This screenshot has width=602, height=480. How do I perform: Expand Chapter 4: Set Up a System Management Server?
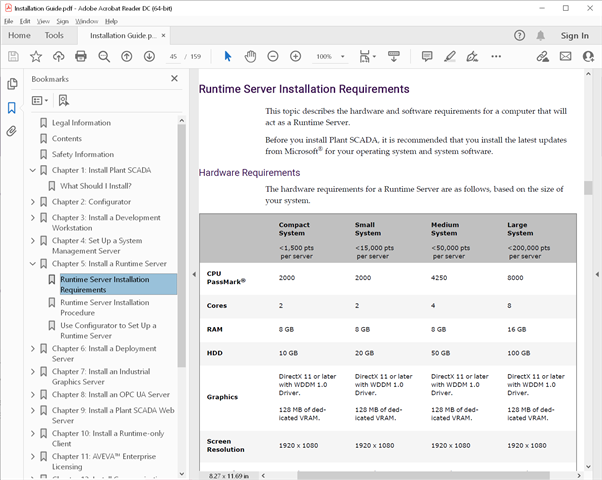click(x=33, y=240)
